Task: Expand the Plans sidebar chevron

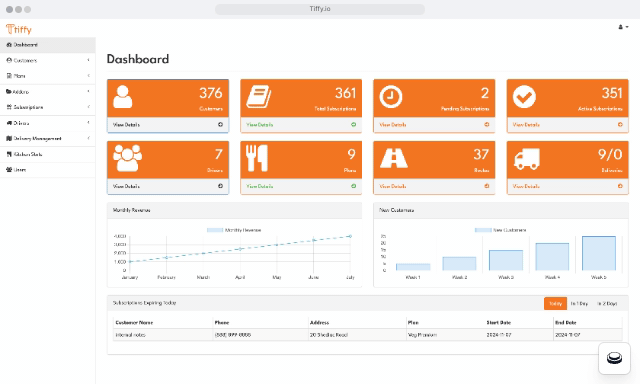Action: click(x=89, y=76)
